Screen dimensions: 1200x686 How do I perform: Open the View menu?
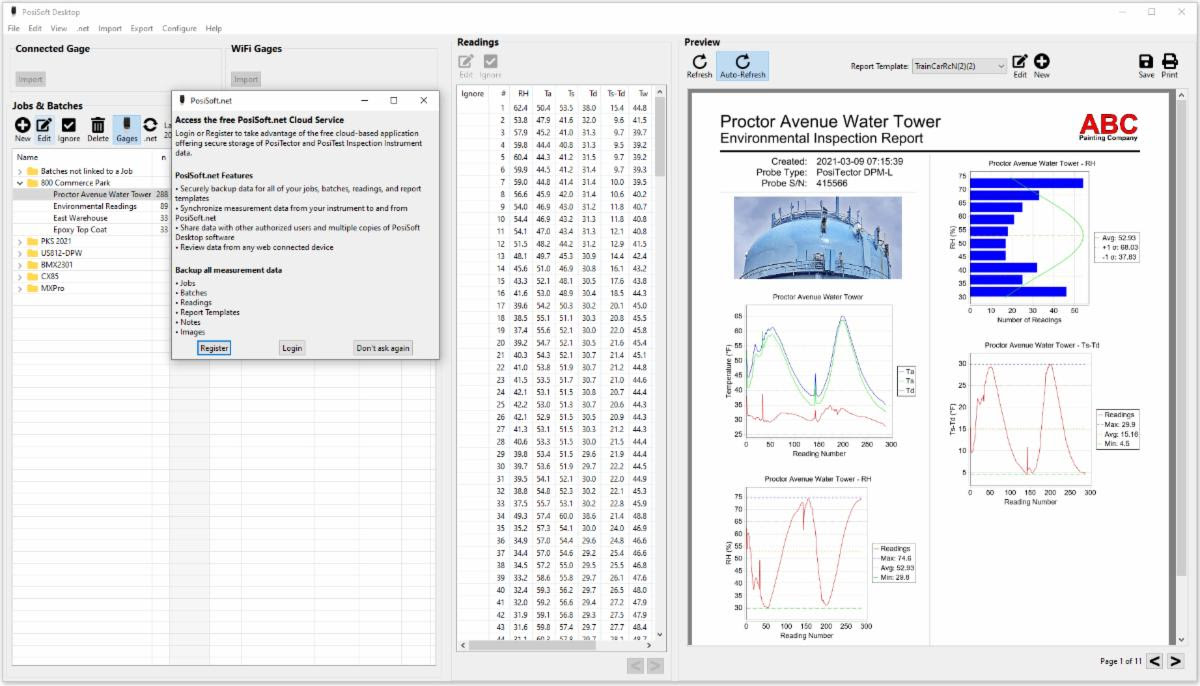click(59, 28)
